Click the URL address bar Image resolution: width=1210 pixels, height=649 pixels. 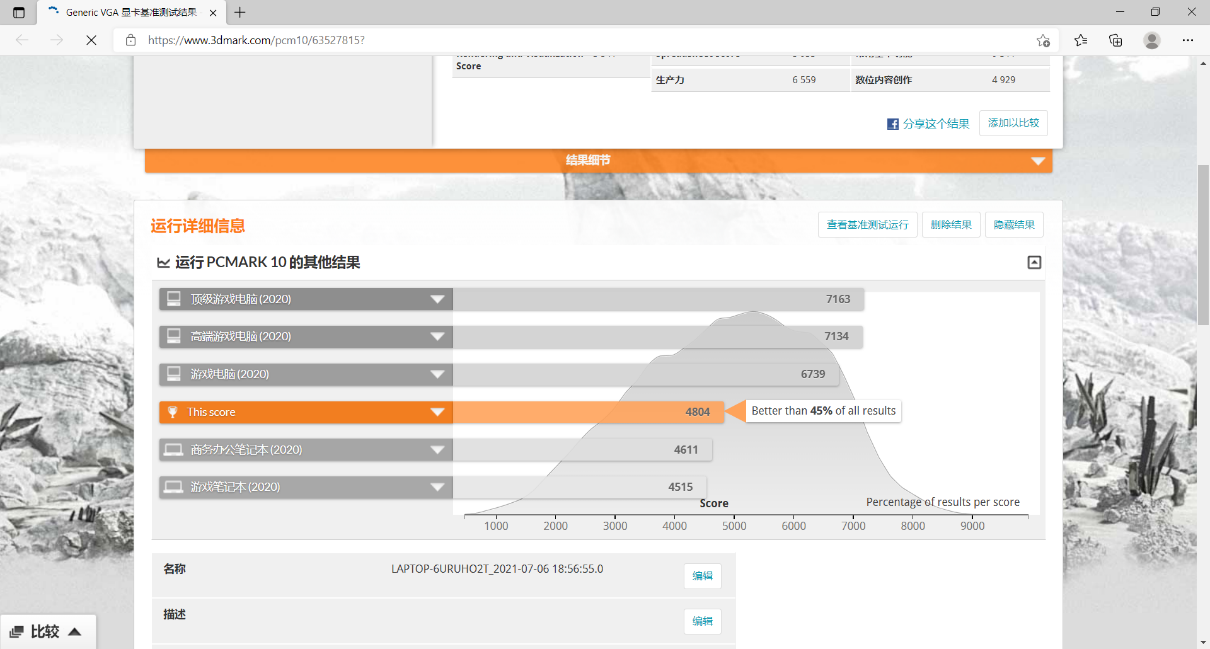click(580, 40)
